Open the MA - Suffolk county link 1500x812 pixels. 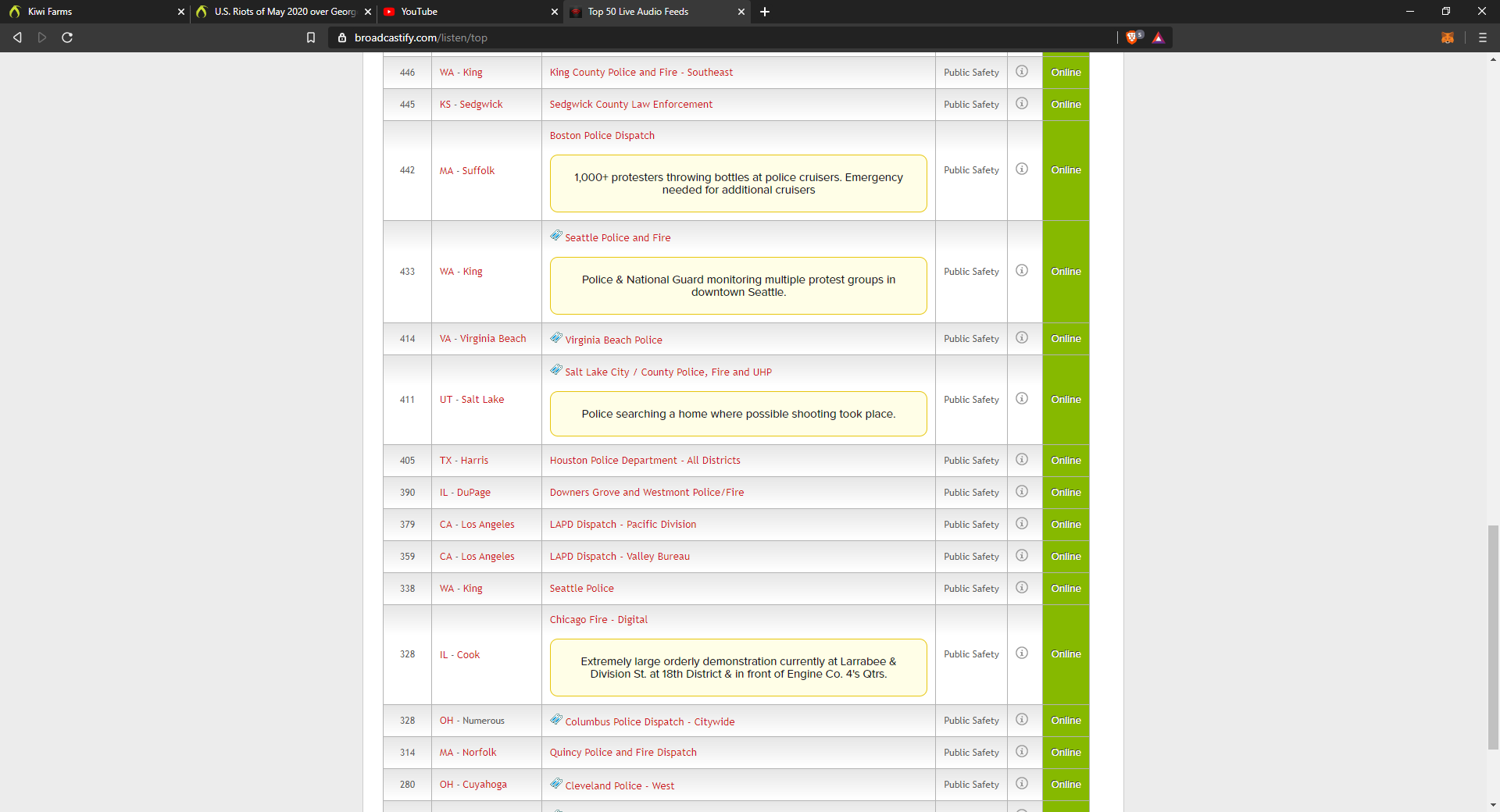[467, 171]
